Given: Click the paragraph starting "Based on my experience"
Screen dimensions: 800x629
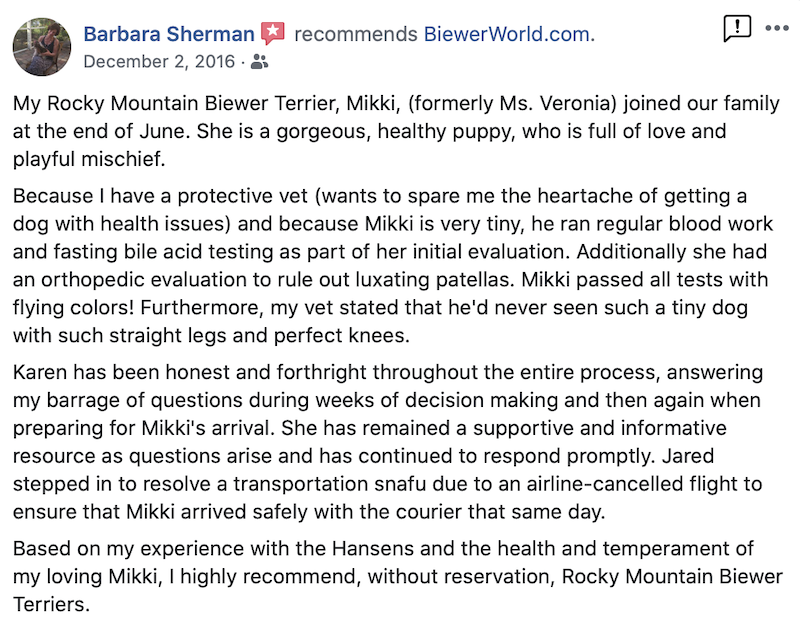Looking at the screenshot, I should pos(390,577).
